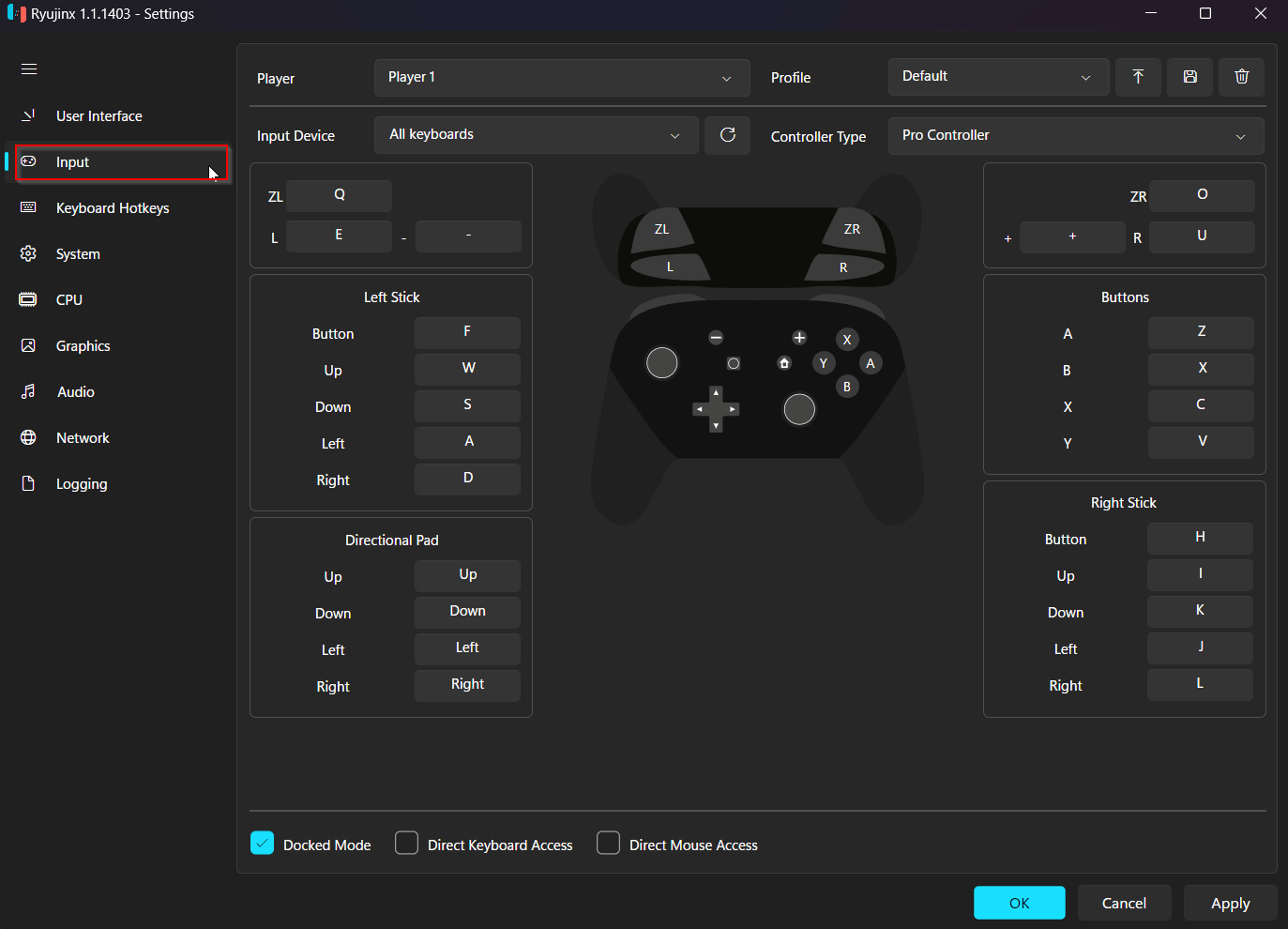The height and width of the screenshot is (929, 1288).
Task: Delete profile using the trash icon
Action: click(x=1242, y=77)
